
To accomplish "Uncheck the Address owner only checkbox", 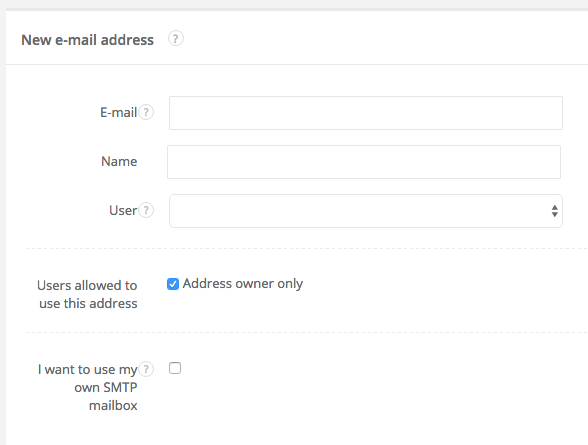I will click(173, 284).
